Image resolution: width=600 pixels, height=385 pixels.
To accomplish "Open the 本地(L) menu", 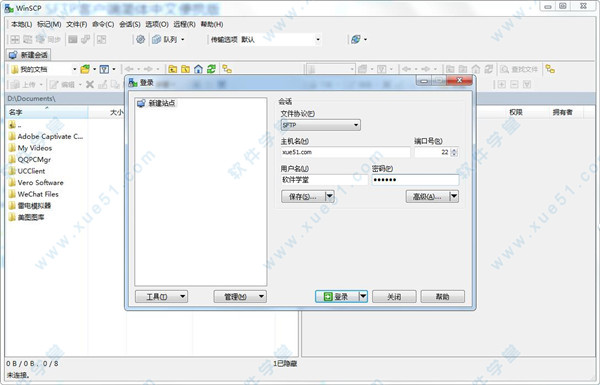I will (21, 24).
